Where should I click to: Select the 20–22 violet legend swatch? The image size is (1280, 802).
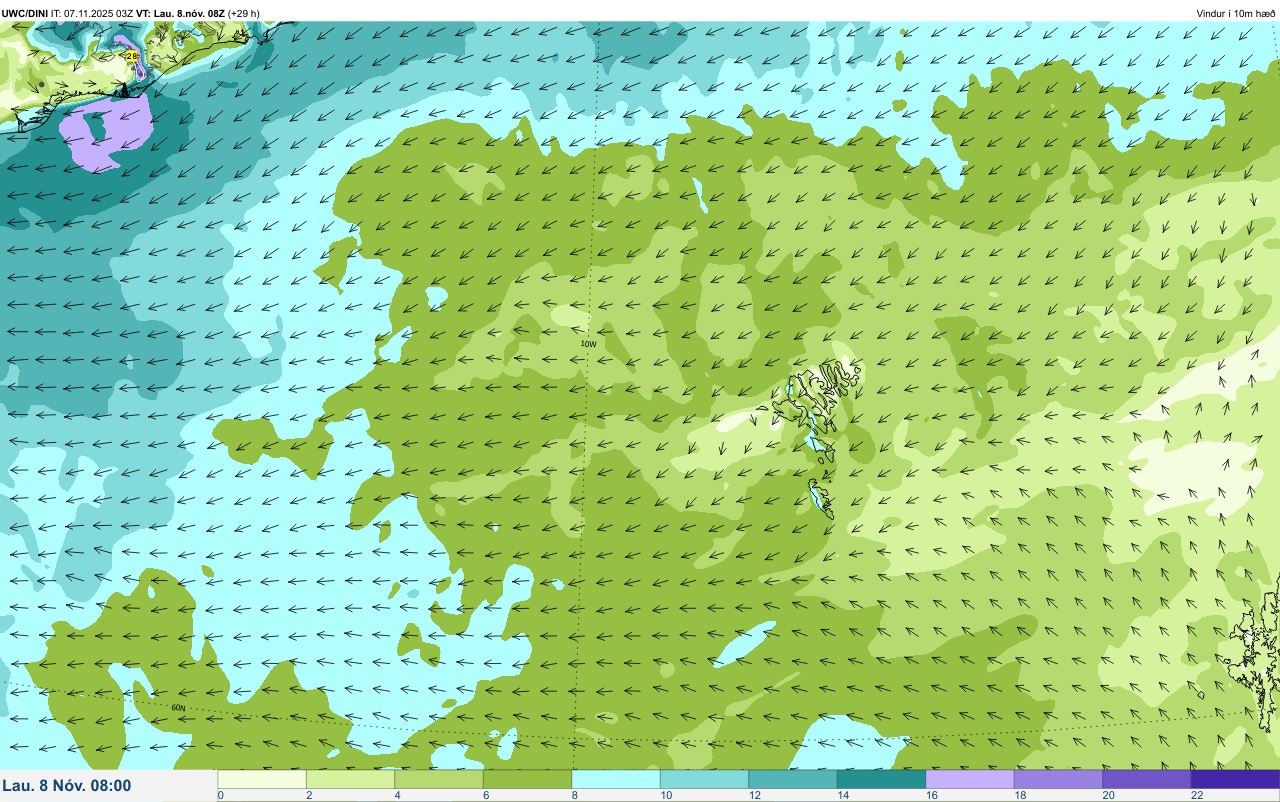pyautogui.click(x=1147, y=779)
